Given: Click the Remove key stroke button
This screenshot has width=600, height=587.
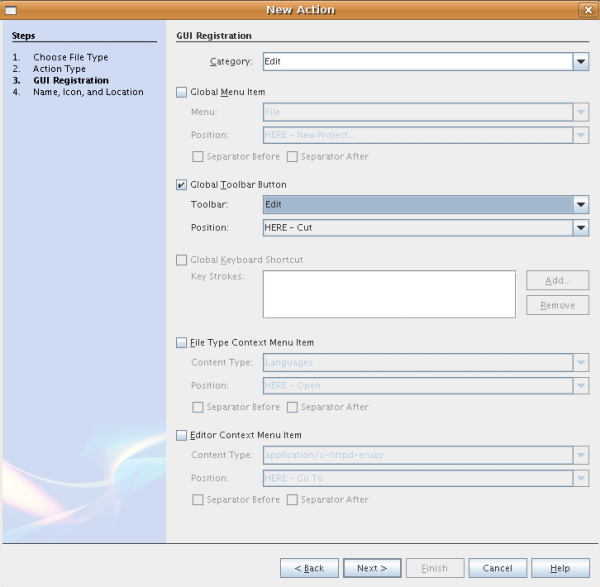Looking at the screenshot, I should [x=558, y=305].
